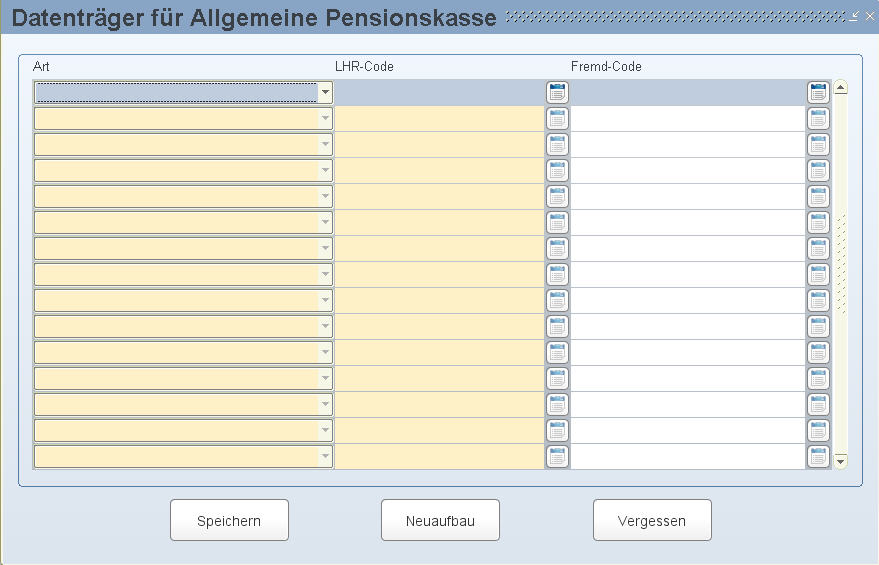Click the Speichern button

point(229,521)
